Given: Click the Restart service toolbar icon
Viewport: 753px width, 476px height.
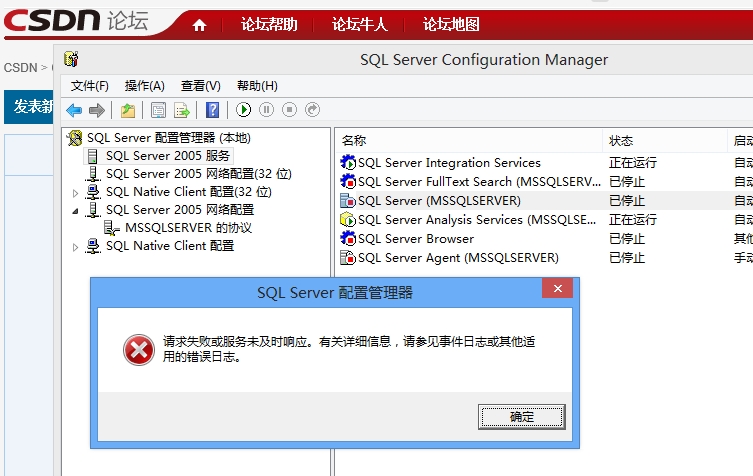Looking at the screenshot, I should pos(312,110).
